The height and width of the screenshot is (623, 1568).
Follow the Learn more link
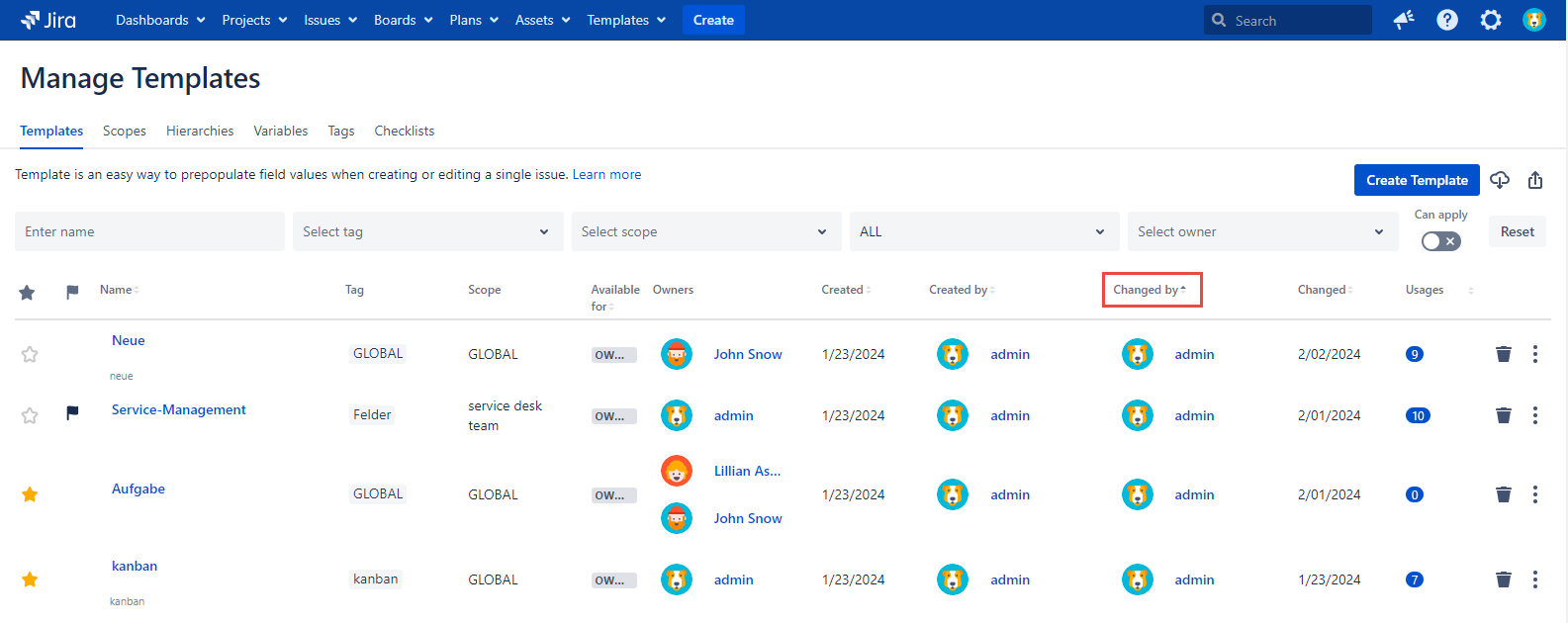click(x=606, y=174)
